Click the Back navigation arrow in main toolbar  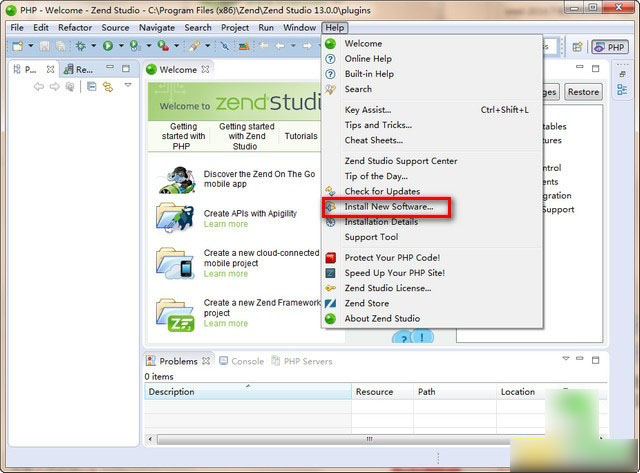(280, 46)
